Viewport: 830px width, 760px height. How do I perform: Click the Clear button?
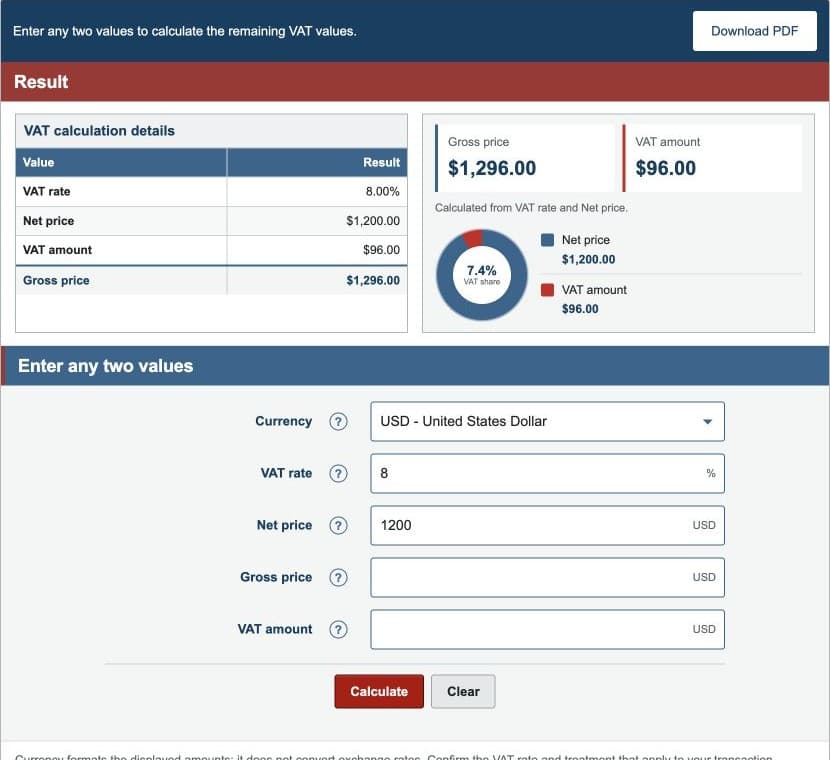[x=463, y=691]
